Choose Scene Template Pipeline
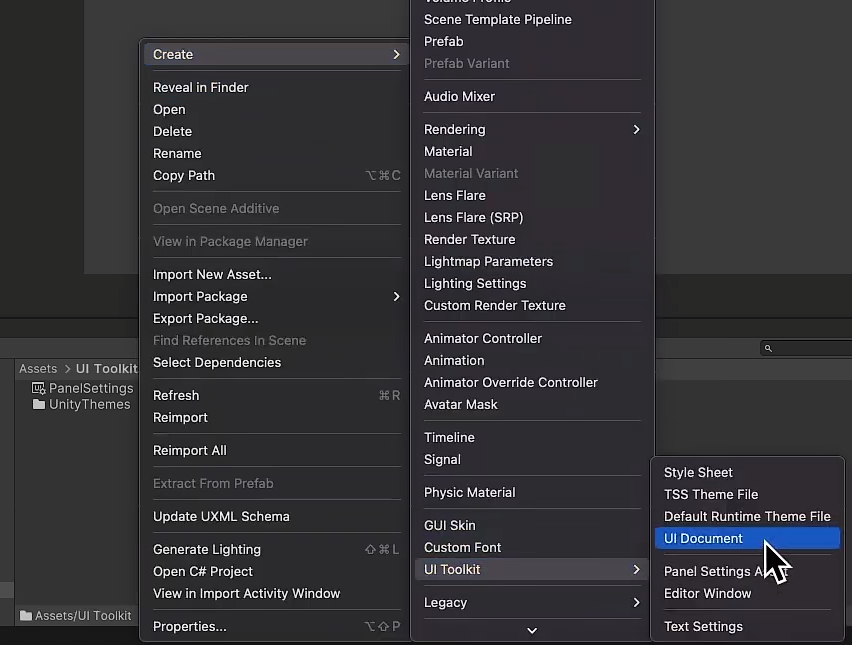 click(532, 20)
